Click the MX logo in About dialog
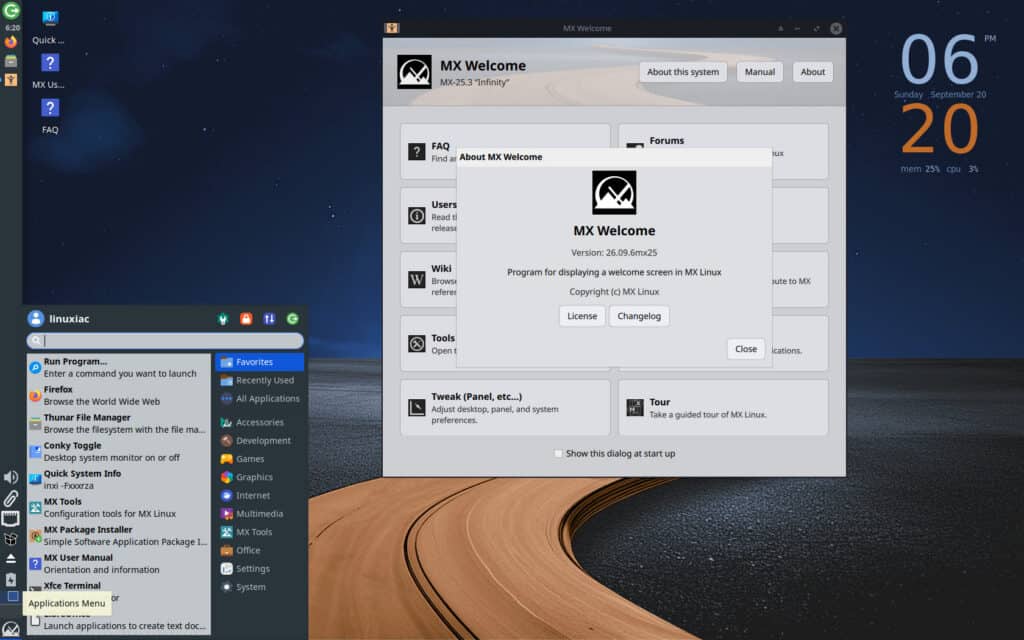 tap(614, 193)
